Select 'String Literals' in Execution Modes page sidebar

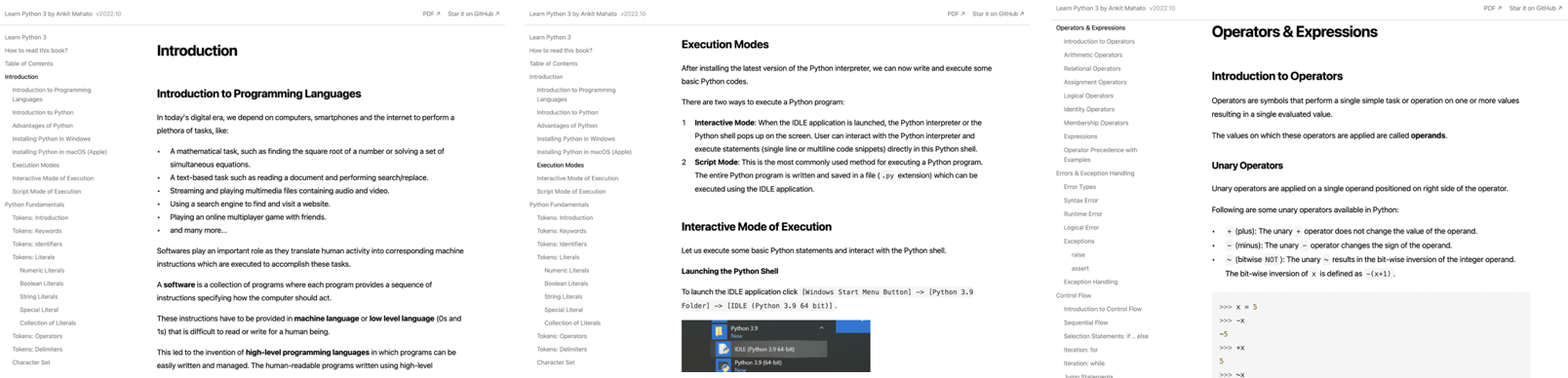point(564,296)
